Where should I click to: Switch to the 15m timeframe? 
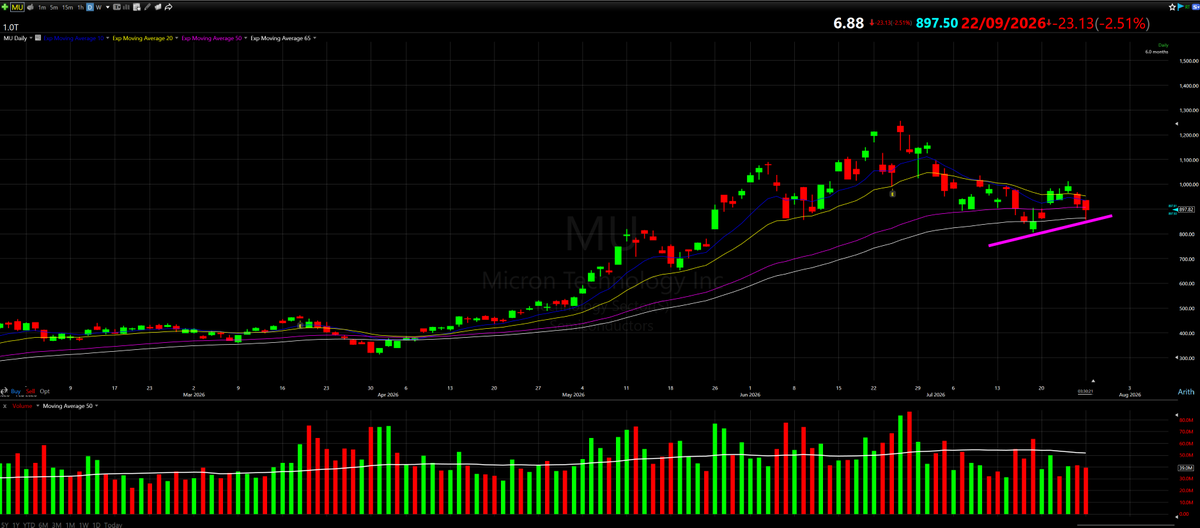(x=67, y=7)
